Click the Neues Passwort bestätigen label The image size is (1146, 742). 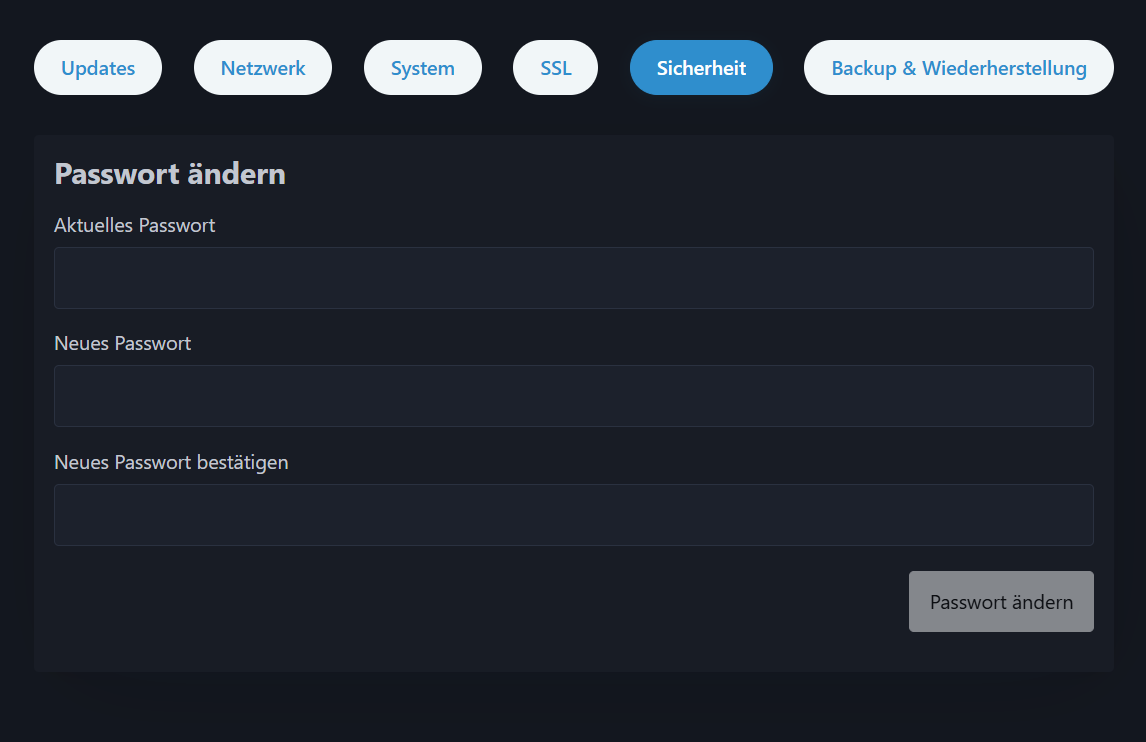point(171,462)
